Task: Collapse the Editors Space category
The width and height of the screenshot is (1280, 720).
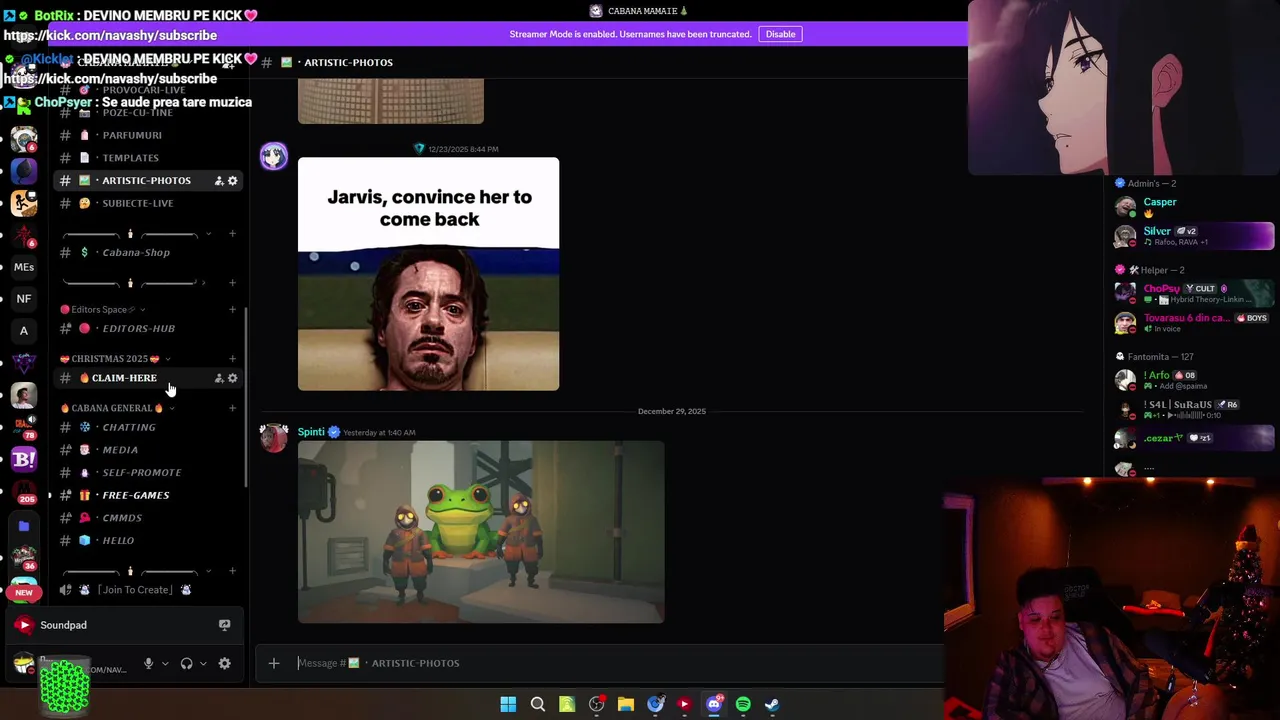Action: coord(104,310)
